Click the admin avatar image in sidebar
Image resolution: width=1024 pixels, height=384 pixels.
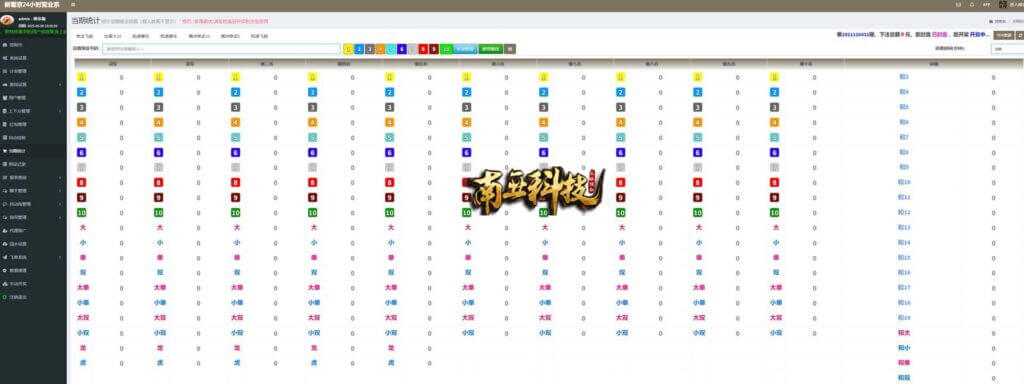tap(7, 20)
